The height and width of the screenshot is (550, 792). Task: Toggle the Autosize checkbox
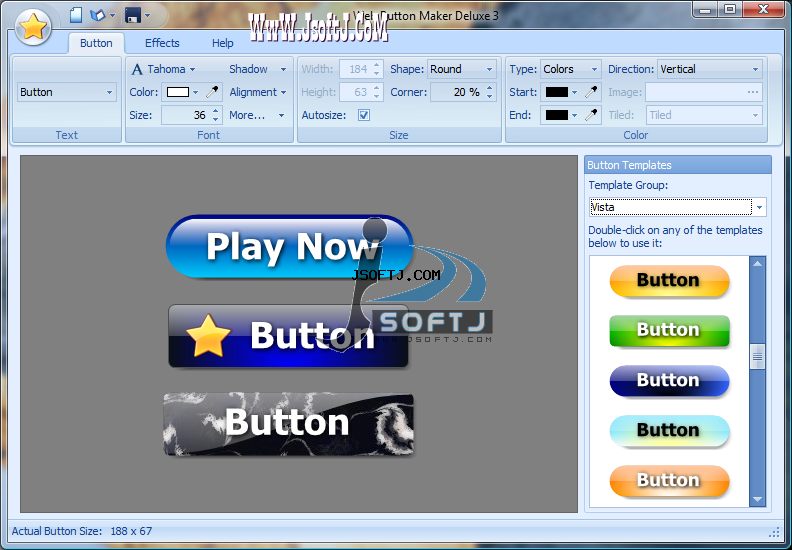364,115
